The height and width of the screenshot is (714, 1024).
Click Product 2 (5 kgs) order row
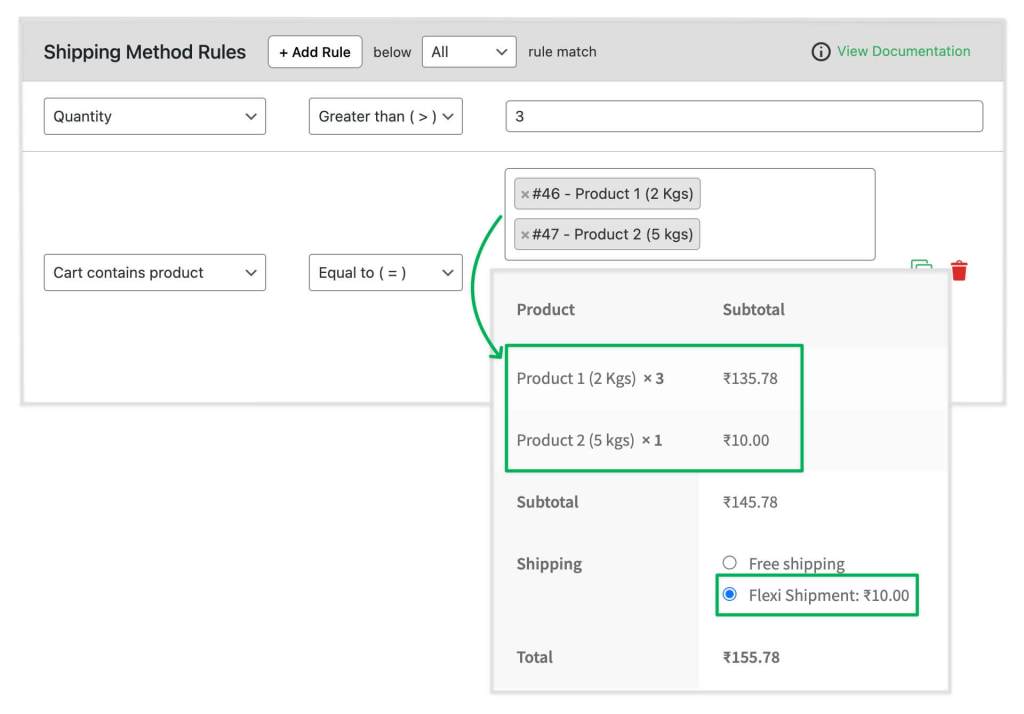654,440
